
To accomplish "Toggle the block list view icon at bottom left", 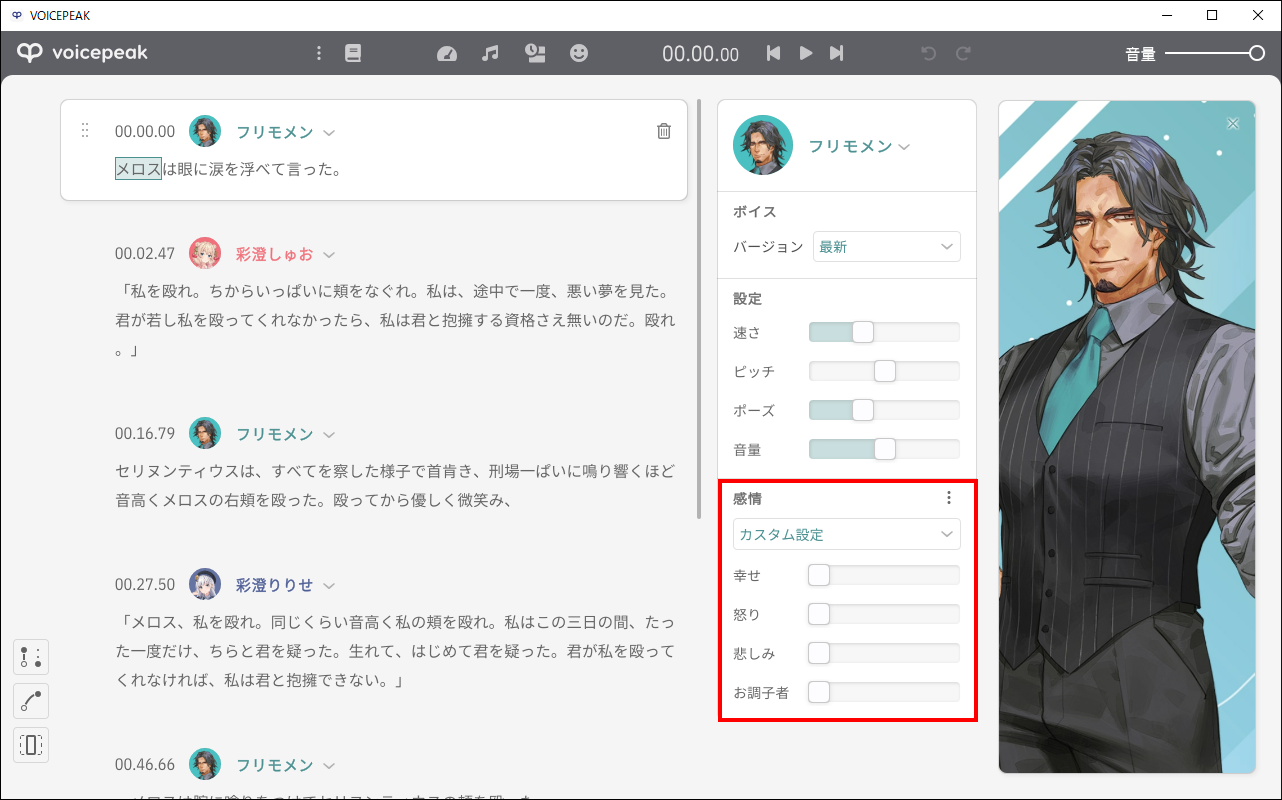I will [x=31, y=657].
